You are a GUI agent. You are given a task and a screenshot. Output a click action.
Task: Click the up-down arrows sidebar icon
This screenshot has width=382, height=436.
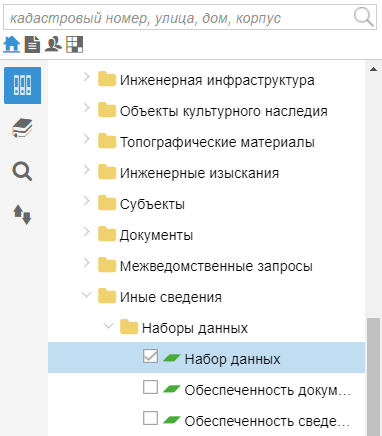point(22,214)
